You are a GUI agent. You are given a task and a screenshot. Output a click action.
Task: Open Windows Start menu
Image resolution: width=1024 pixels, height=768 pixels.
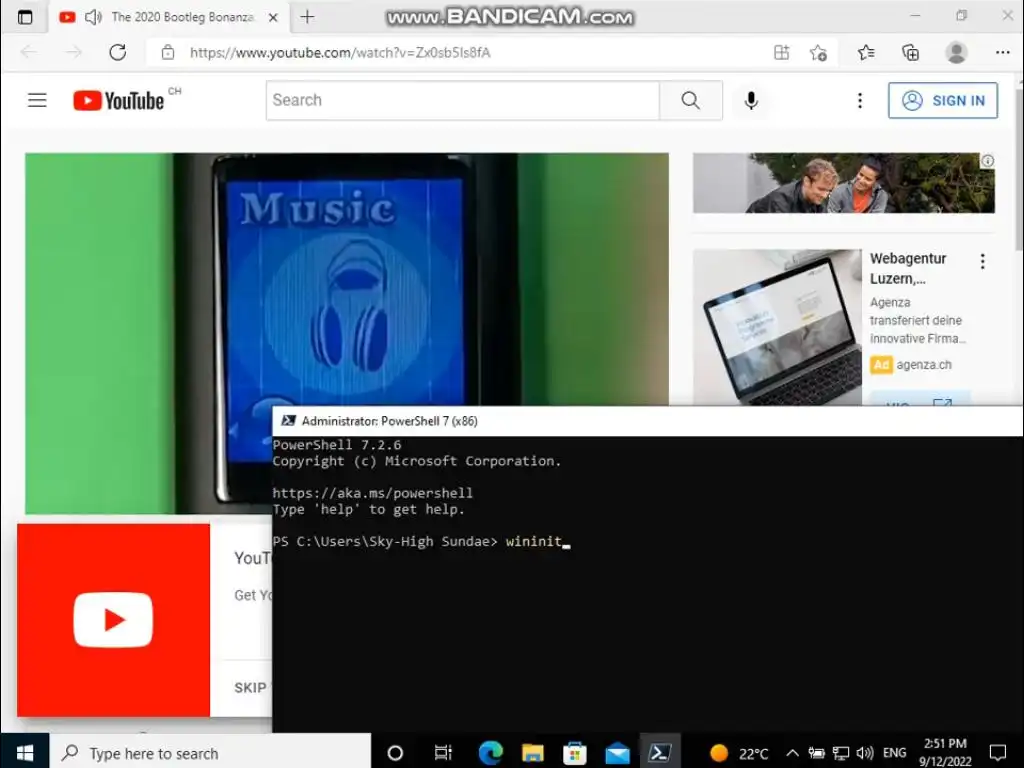point(25,753)
